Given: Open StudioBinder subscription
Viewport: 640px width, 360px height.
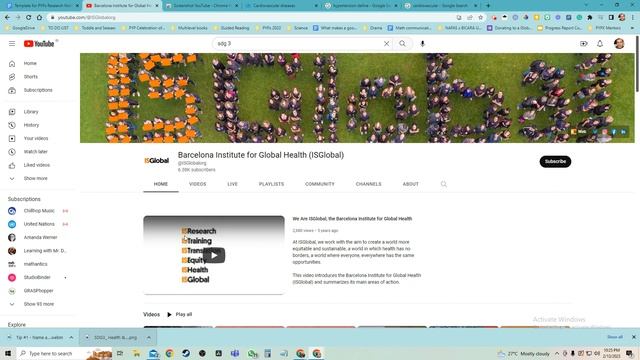Looking at the screenshot, I should coord(37,277).
